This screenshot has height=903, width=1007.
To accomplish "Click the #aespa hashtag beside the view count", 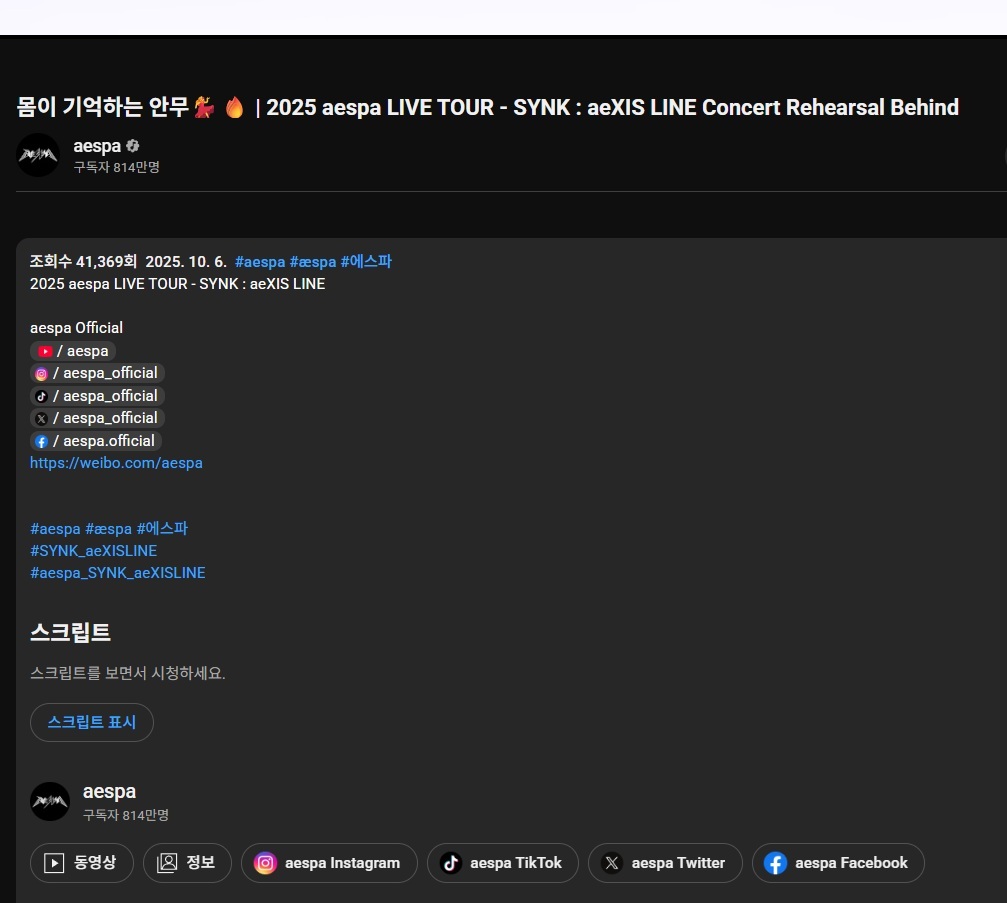I will tap(259, 262).
